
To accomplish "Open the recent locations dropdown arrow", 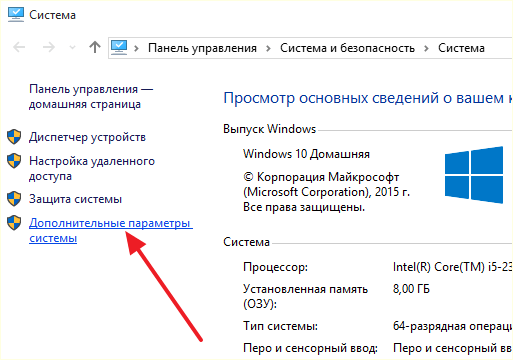I will click(x=72, y=48).
